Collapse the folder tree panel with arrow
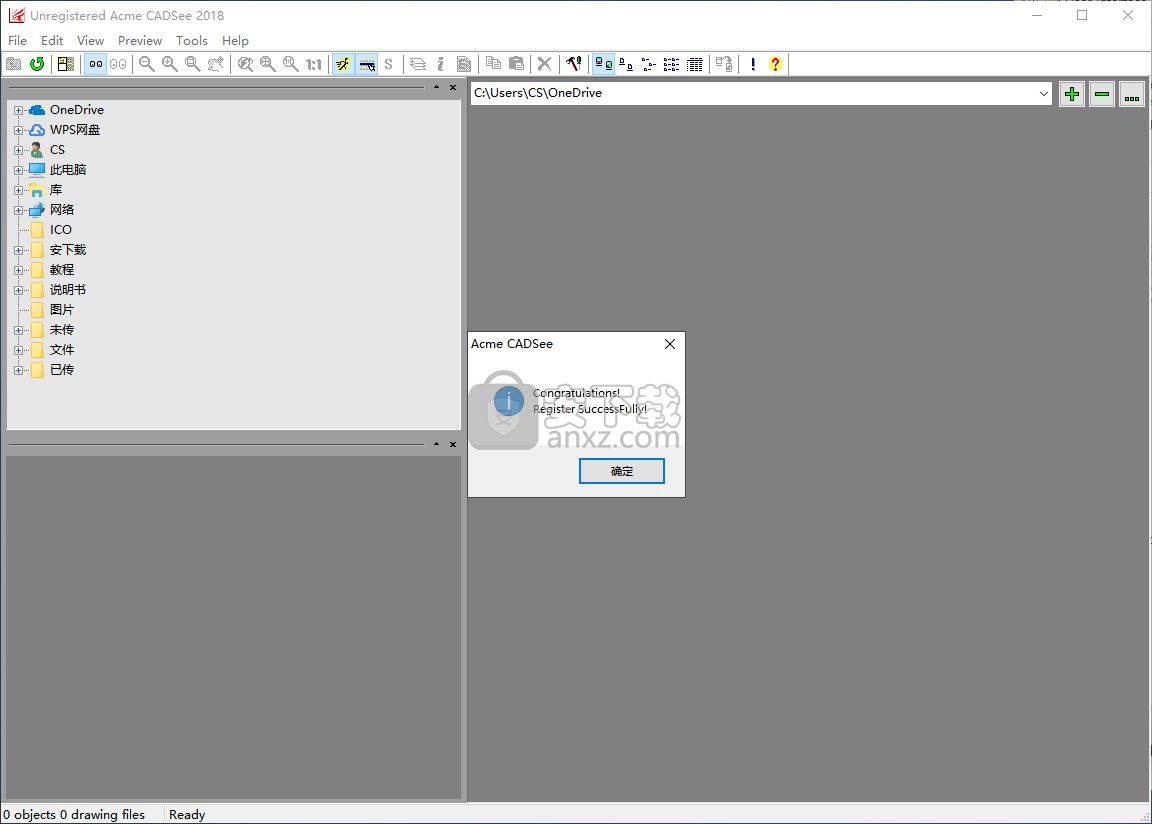 (436, 87)
